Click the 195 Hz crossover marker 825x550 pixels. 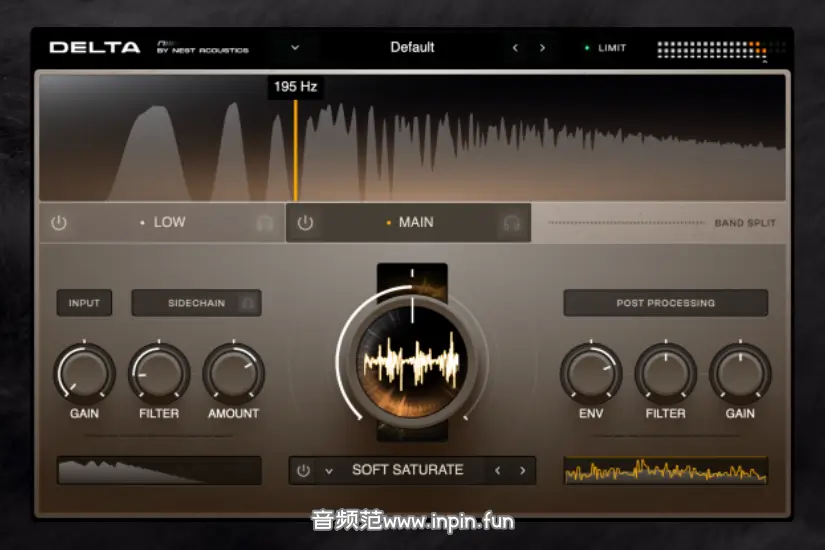click(296, 150)
